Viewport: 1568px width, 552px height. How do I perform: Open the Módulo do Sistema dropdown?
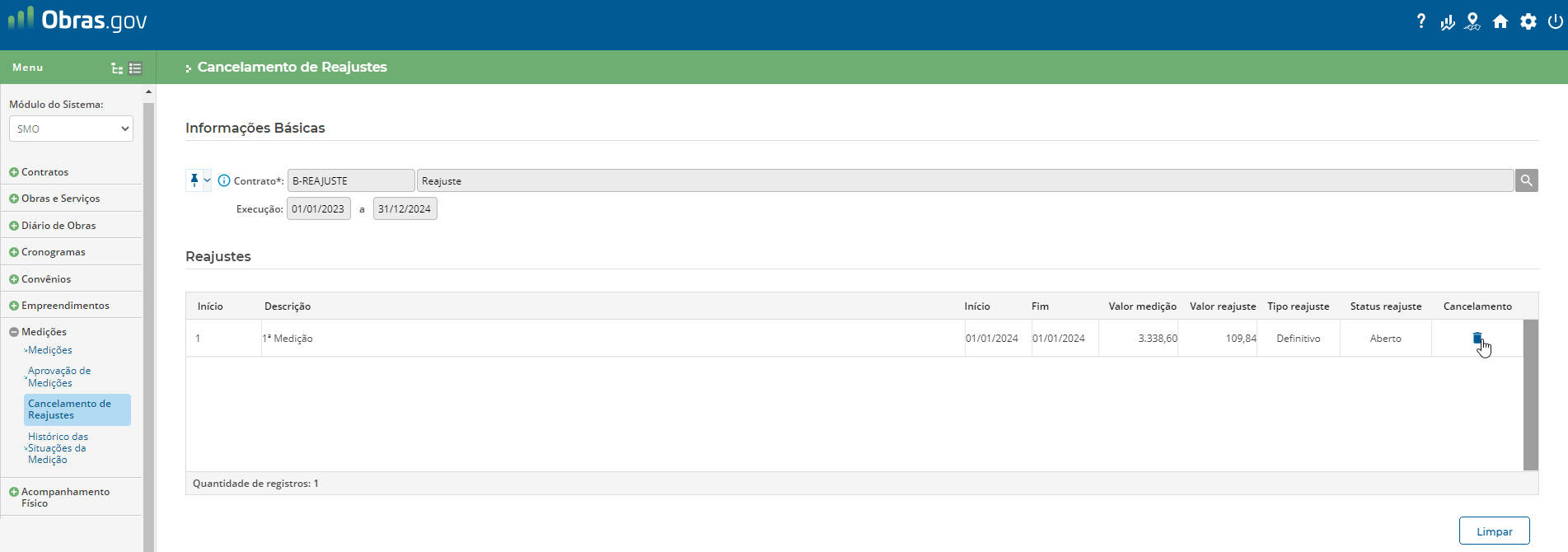click(x=71, y=129)
